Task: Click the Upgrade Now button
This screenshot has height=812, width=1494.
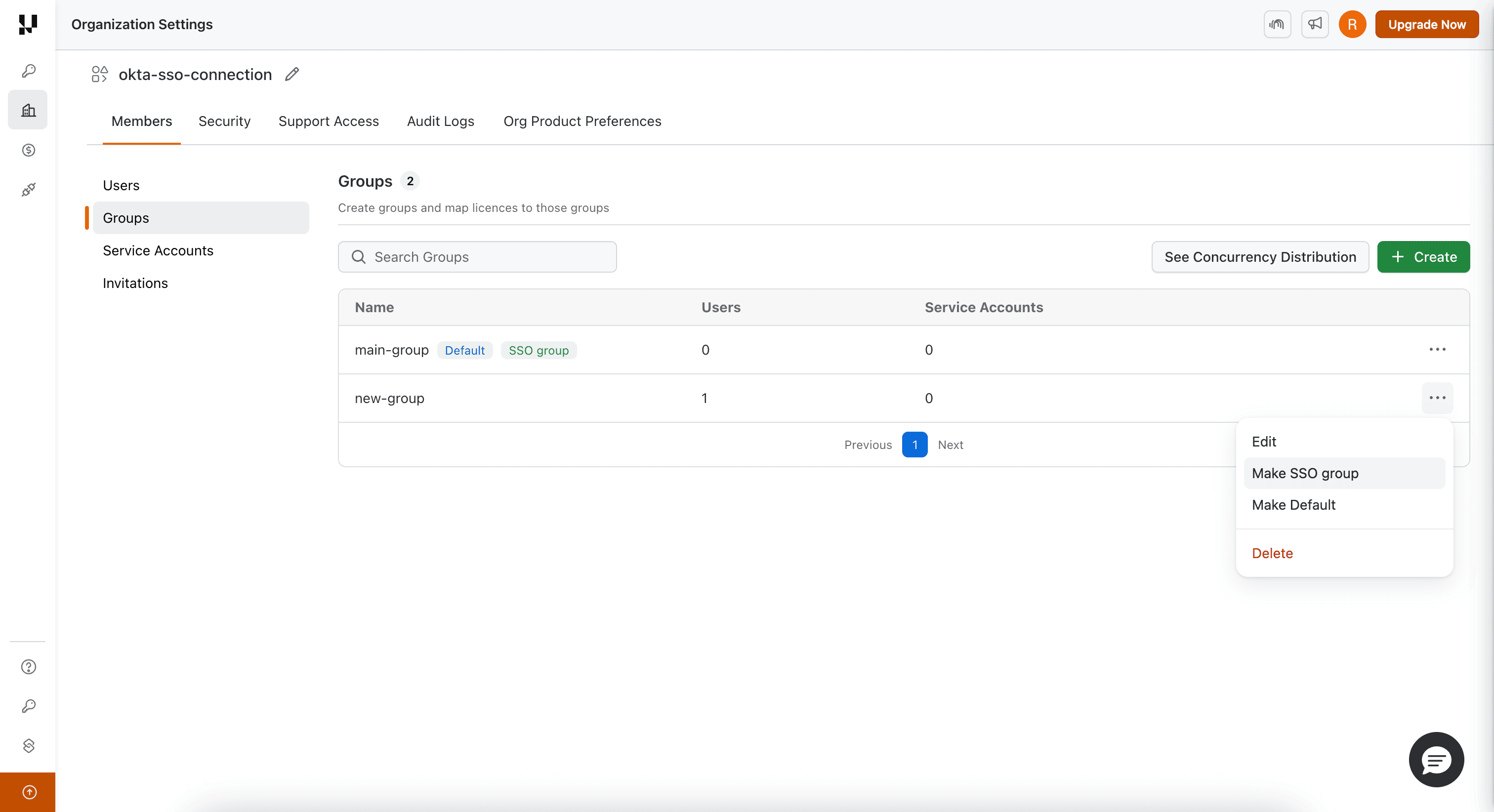Action: pos(1427,24)
